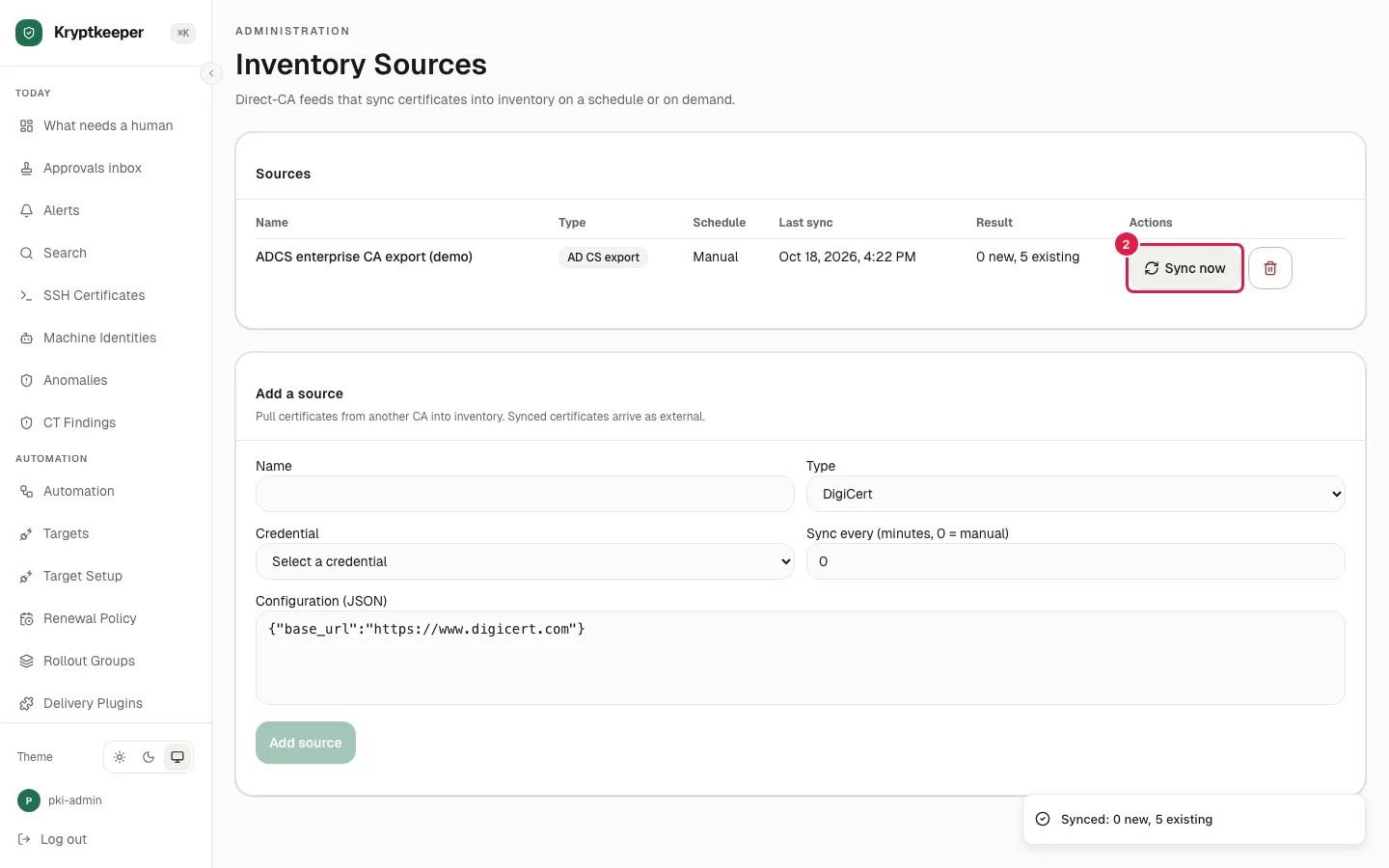Go to Targets
Image resolution: width=1389 pixels, height=868 pixels.
[106, 533]
